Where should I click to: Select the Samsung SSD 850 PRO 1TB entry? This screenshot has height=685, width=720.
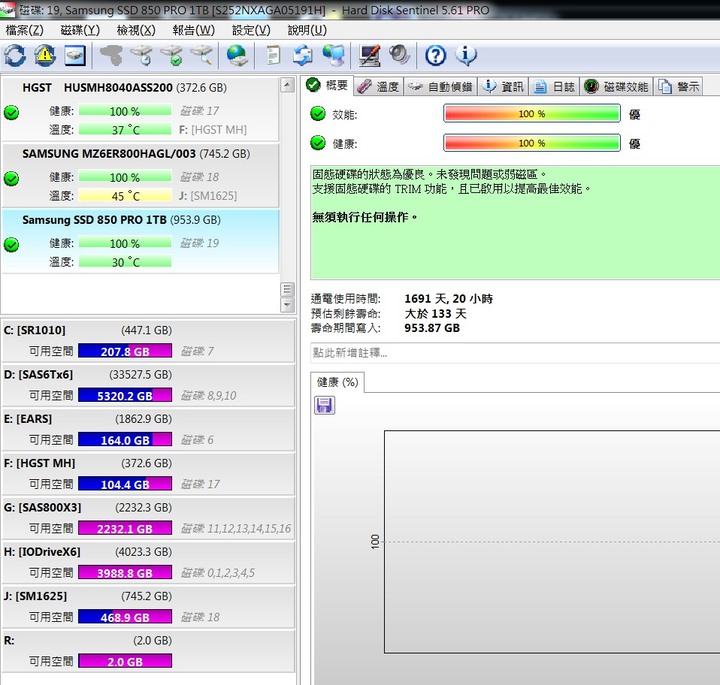140,241
